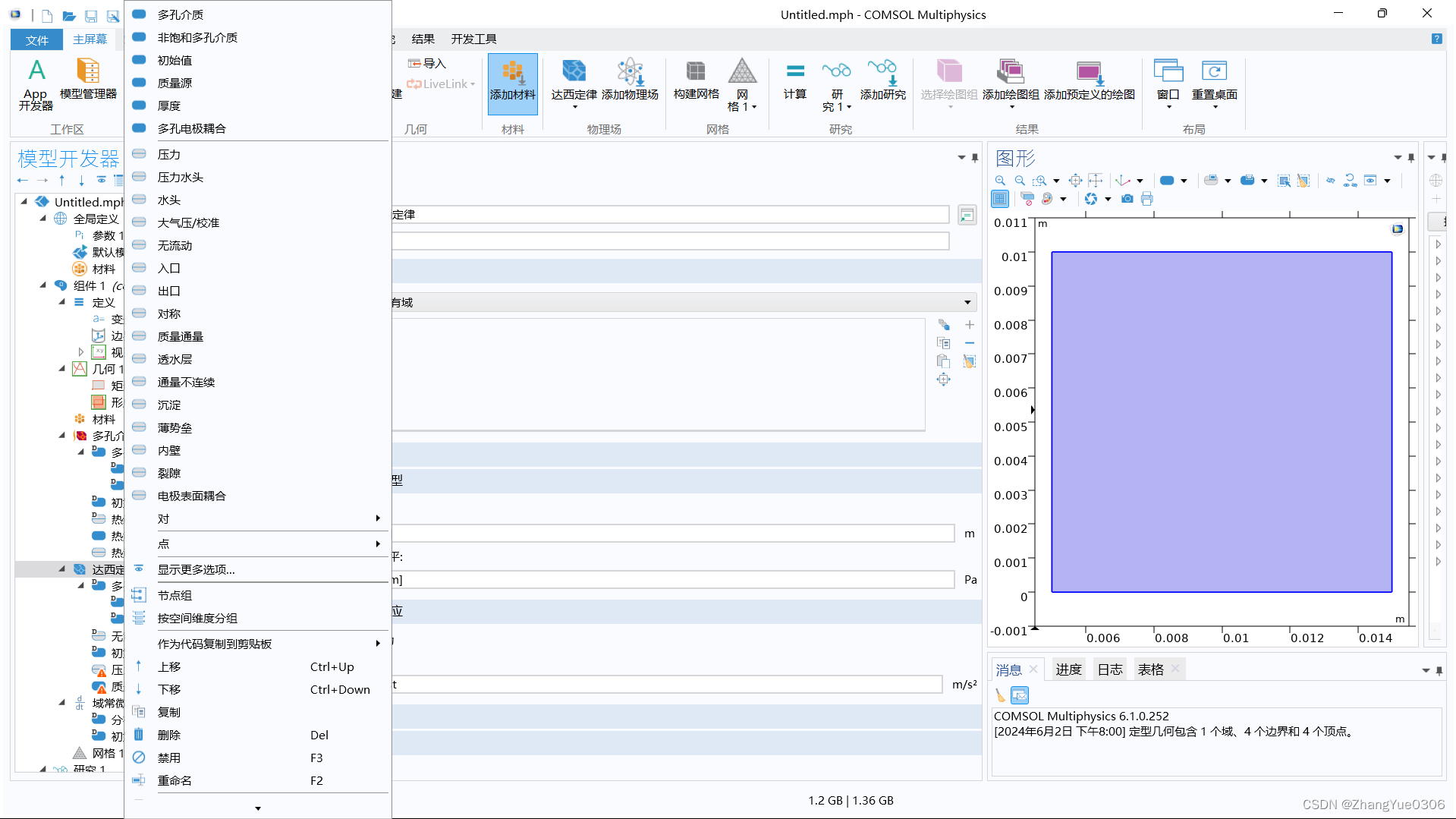Toggle hide selected objects eye icon
This screenshot has width=1456, height=819.
(1330, 181)
